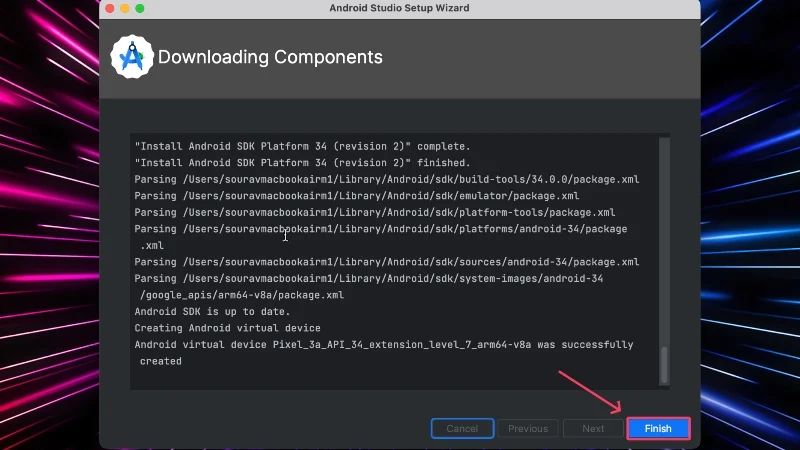Maximize the Setup Wizard window
Screen dimensions: 800x450
pos(140,9)
